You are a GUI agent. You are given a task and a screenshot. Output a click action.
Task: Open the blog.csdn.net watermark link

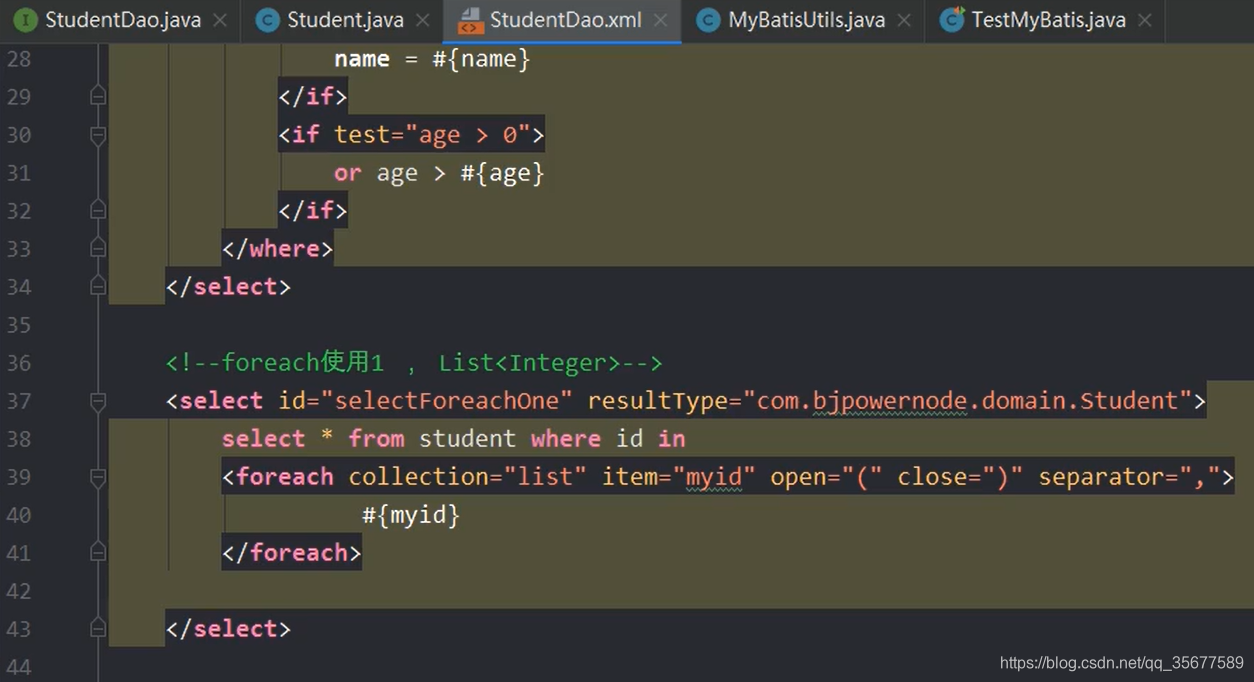pos(1122,662)
